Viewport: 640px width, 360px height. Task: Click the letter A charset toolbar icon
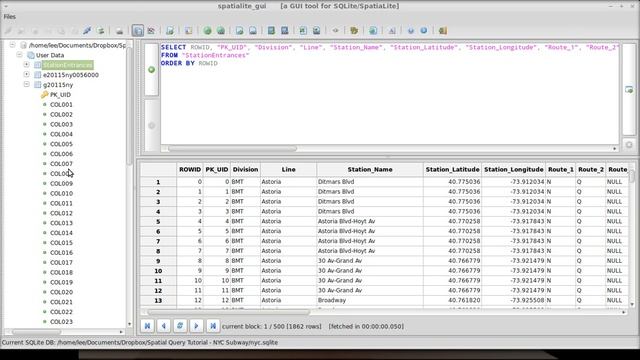click(392, 31)
